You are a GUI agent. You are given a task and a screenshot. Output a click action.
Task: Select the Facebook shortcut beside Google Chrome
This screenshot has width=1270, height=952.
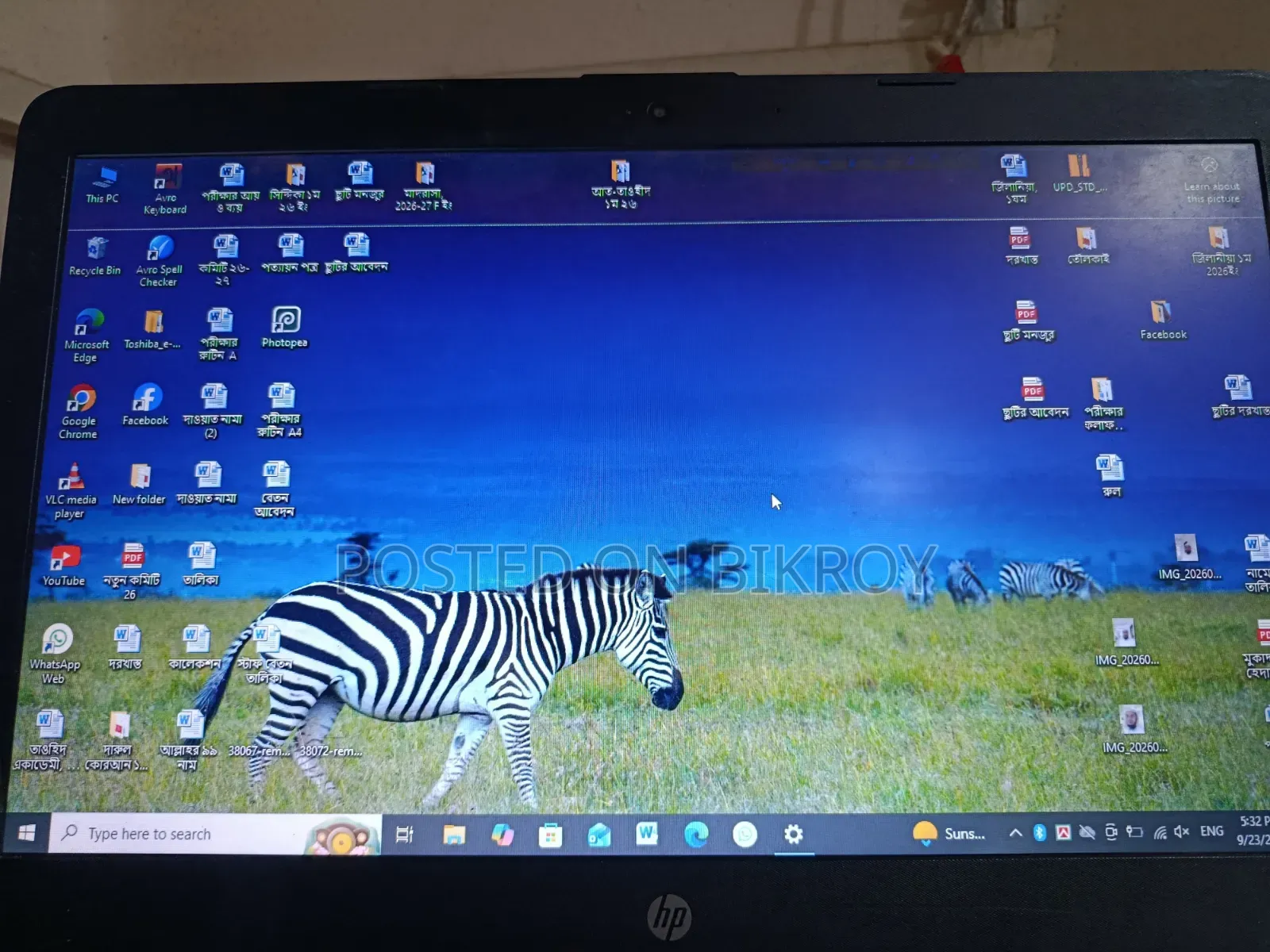[x=146, y=405]
